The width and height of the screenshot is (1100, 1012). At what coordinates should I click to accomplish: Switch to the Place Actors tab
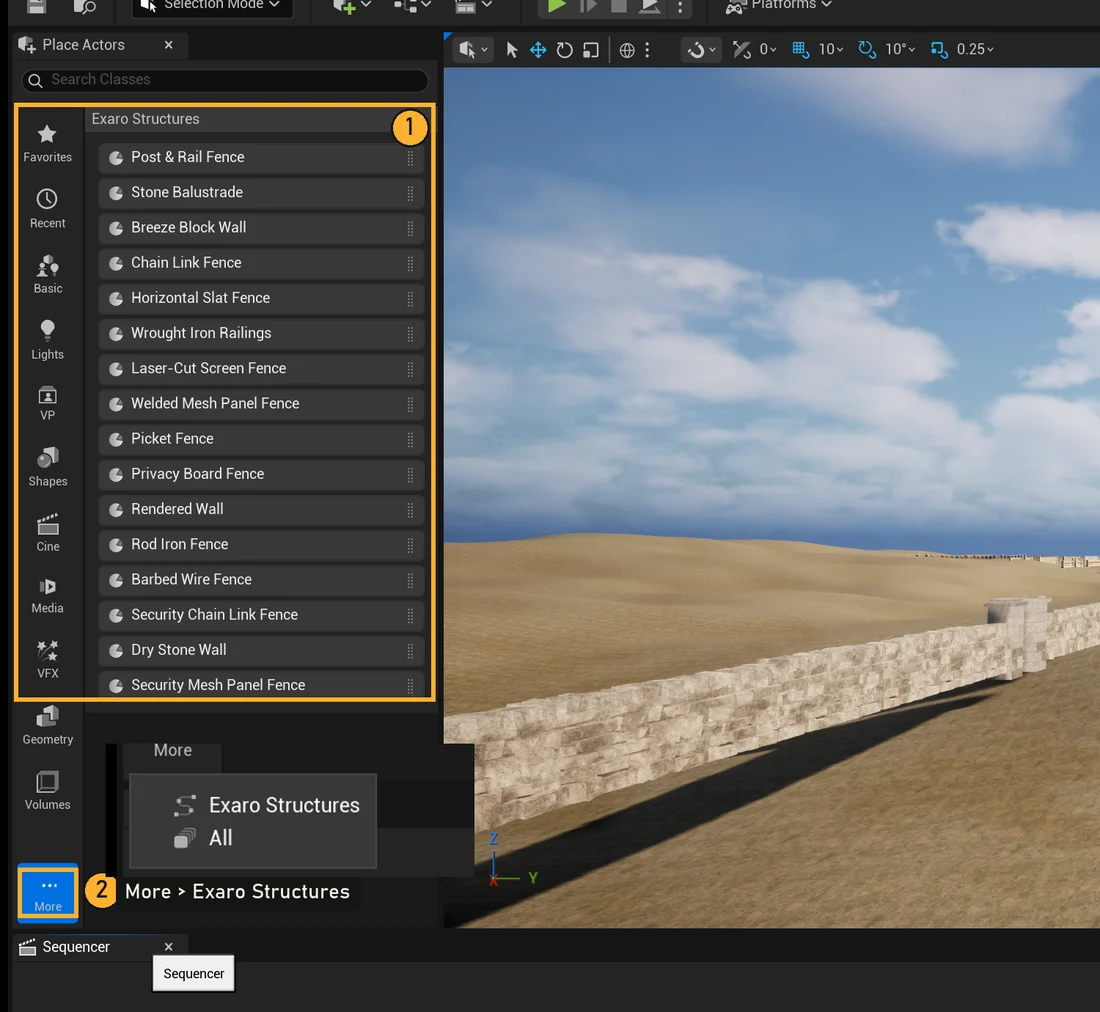coord(83,45)
